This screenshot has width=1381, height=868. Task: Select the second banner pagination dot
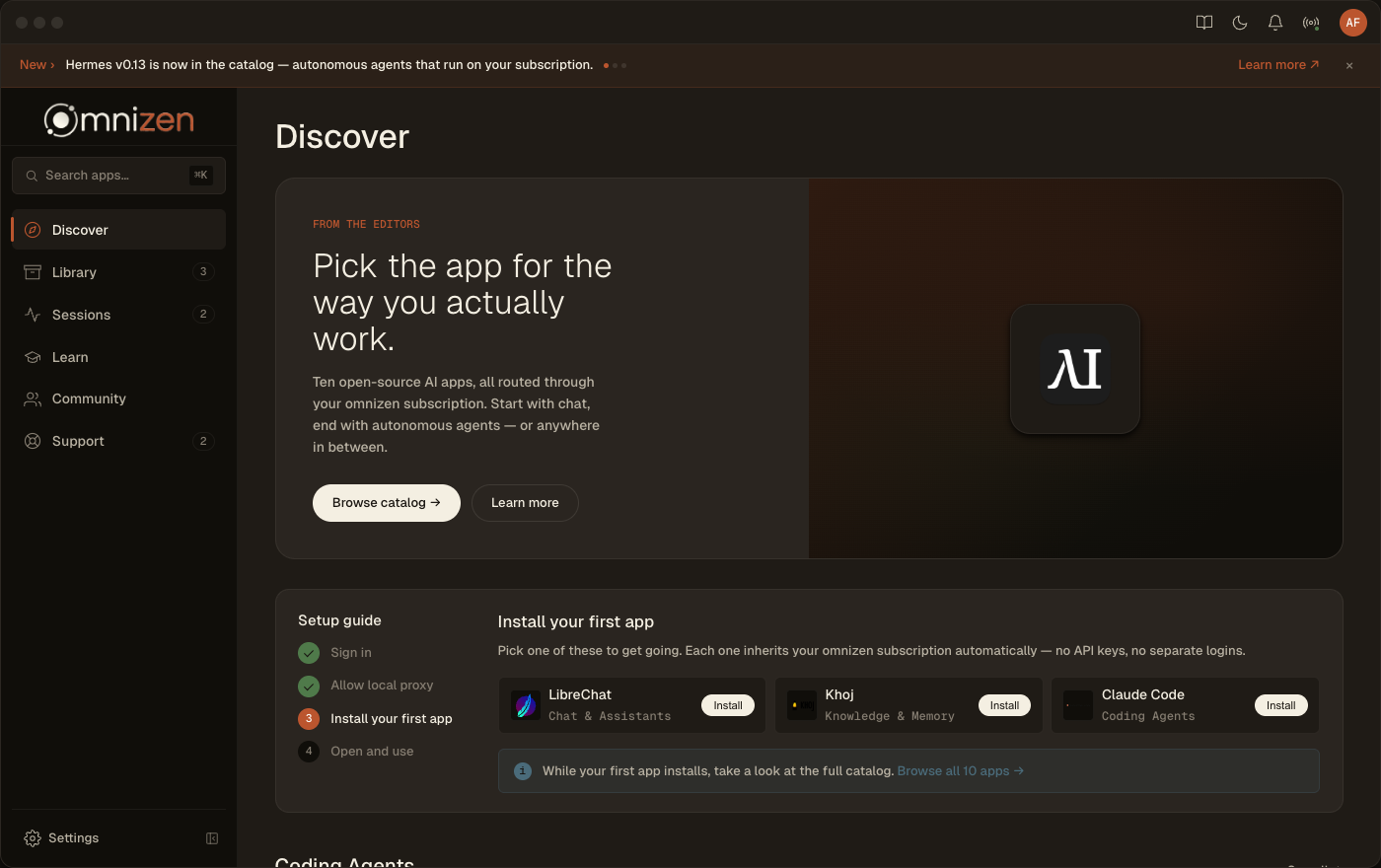pyautogui.click(x=616, y=65)
